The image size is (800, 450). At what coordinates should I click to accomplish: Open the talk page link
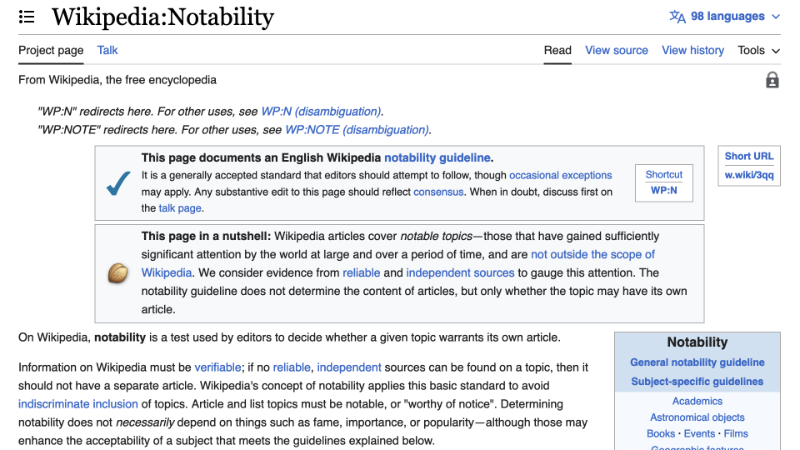180,208
